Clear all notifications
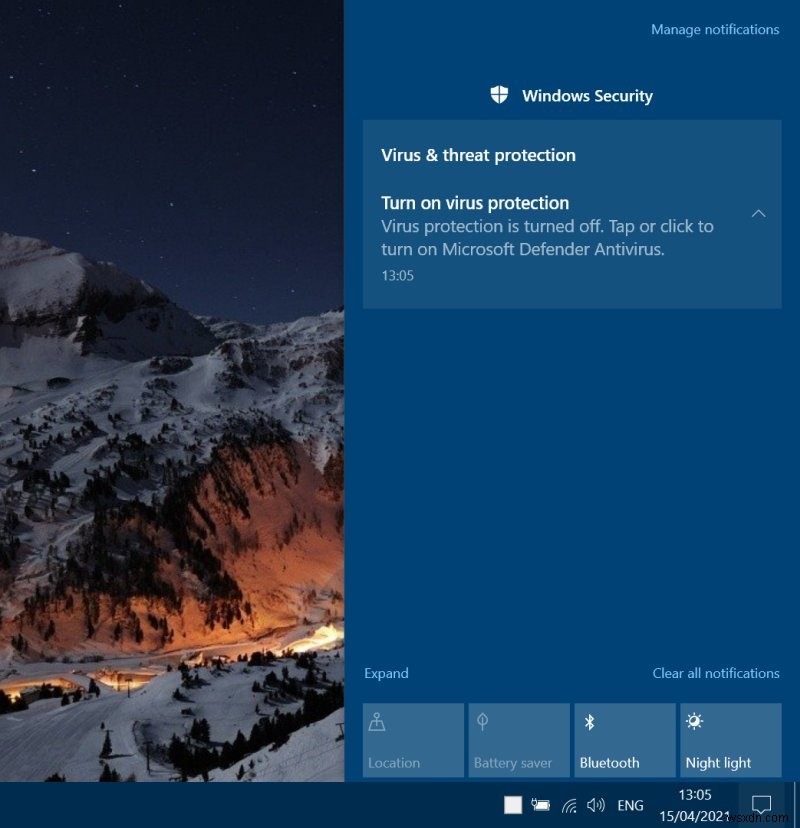The image size is (800, 828). [716, 673]
